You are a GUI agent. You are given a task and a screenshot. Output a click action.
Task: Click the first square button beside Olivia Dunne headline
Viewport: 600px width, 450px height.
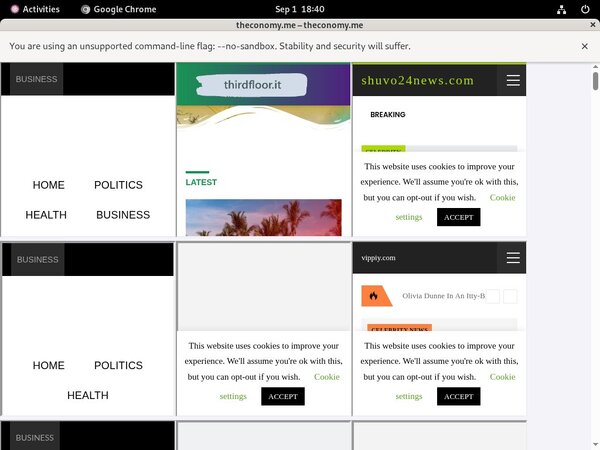pyautogui.click(x=493, y=296)
